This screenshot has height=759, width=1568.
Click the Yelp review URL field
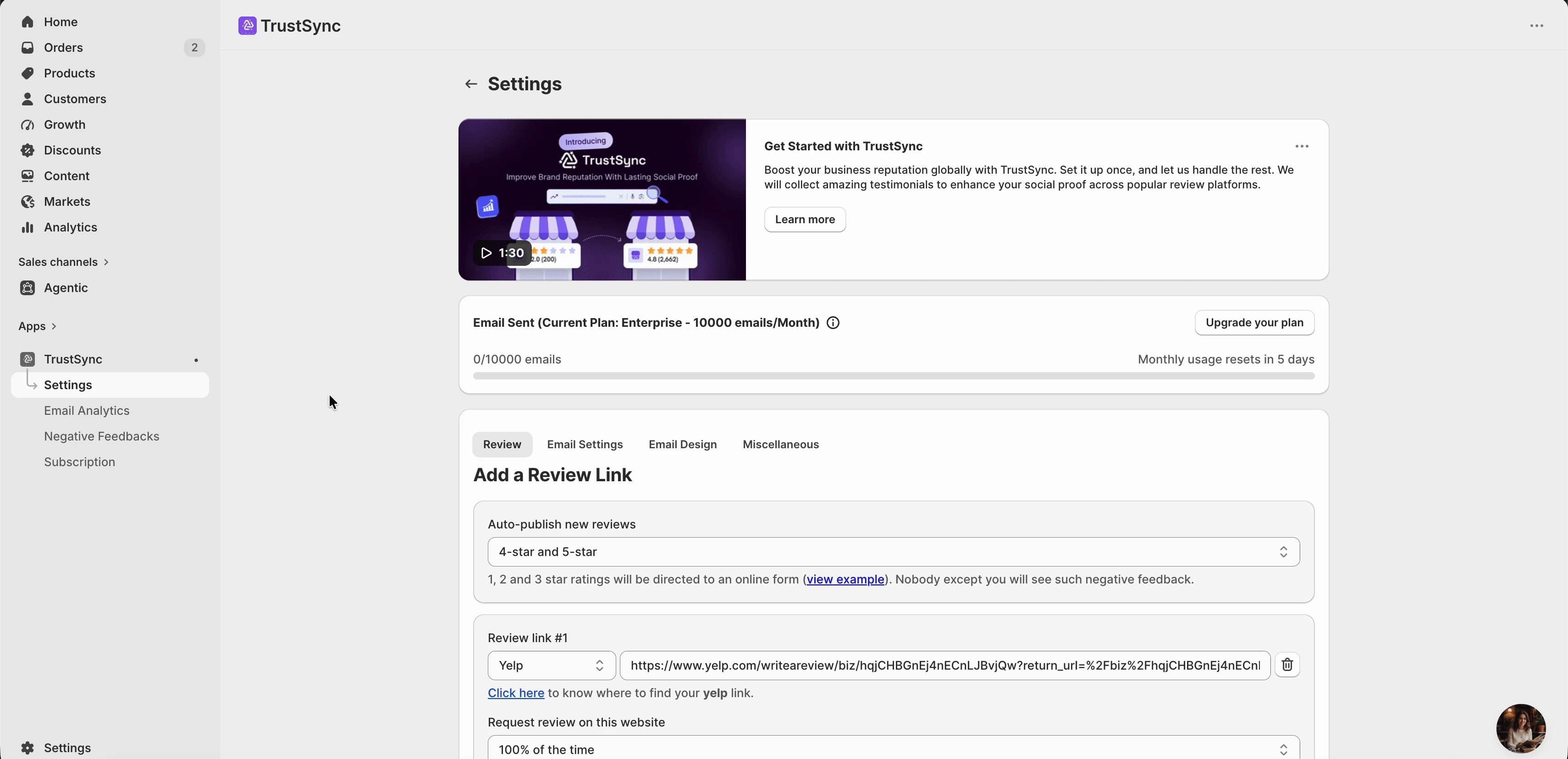944,665
